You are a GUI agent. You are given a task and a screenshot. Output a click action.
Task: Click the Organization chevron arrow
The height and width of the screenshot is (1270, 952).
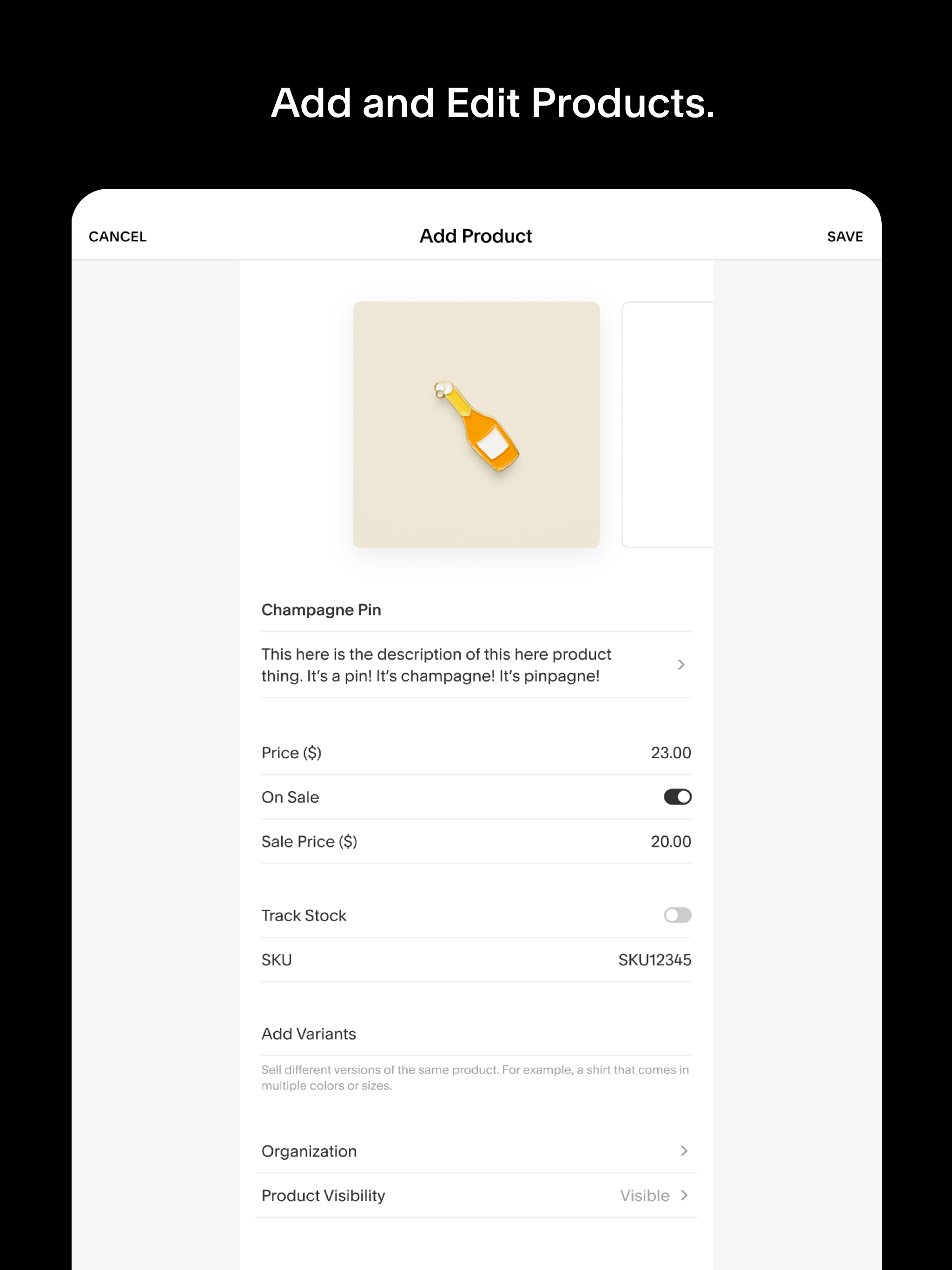pyautogui.click(x=684, y=1151)
